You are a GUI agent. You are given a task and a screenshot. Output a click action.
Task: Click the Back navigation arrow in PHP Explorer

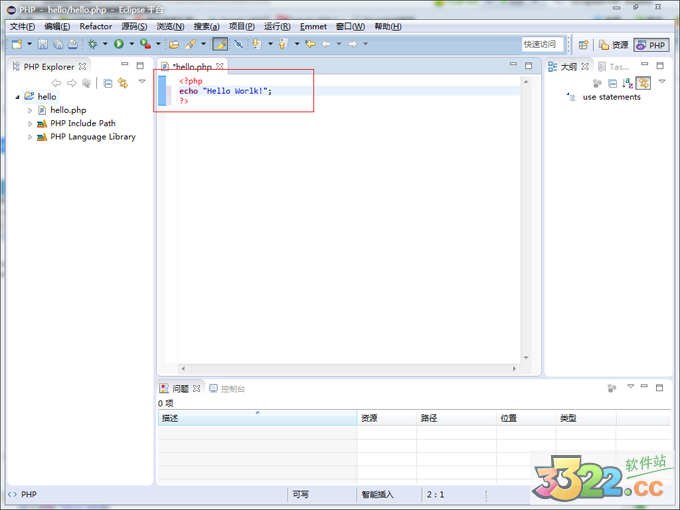point(56,83)
